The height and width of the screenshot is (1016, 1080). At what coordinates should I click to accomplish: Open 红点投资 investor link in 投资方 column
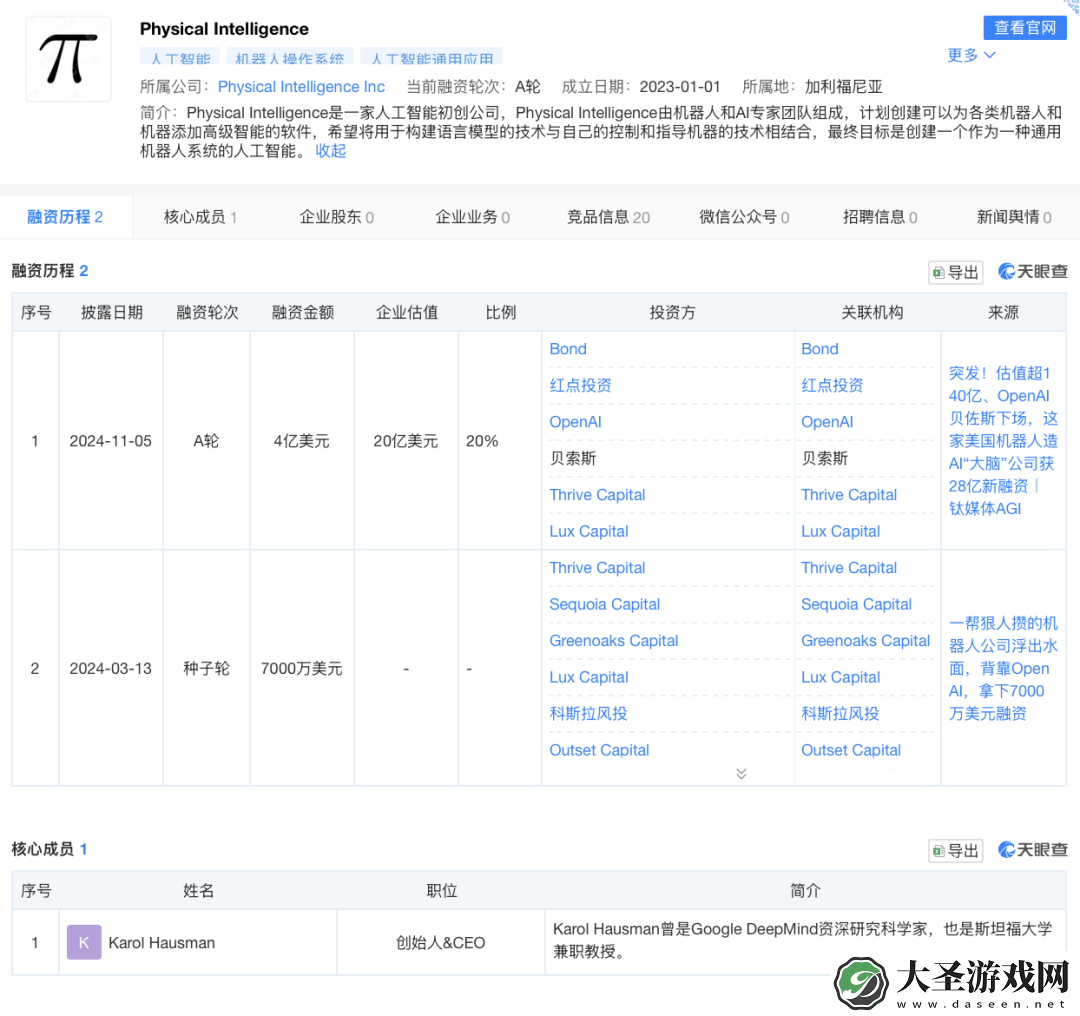(x=580, y=386)
